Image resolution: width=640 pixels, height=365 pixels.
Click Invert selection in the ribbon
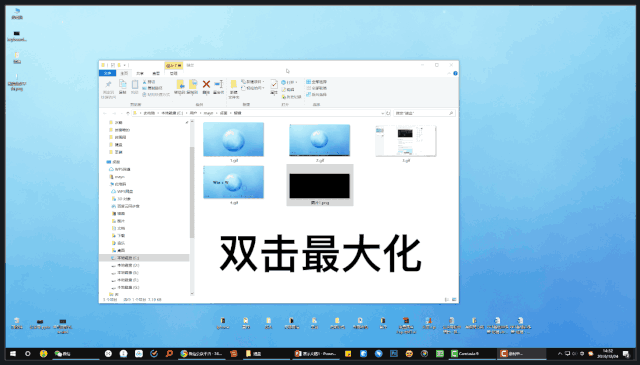pyautogui.click(x=316, y=94)
